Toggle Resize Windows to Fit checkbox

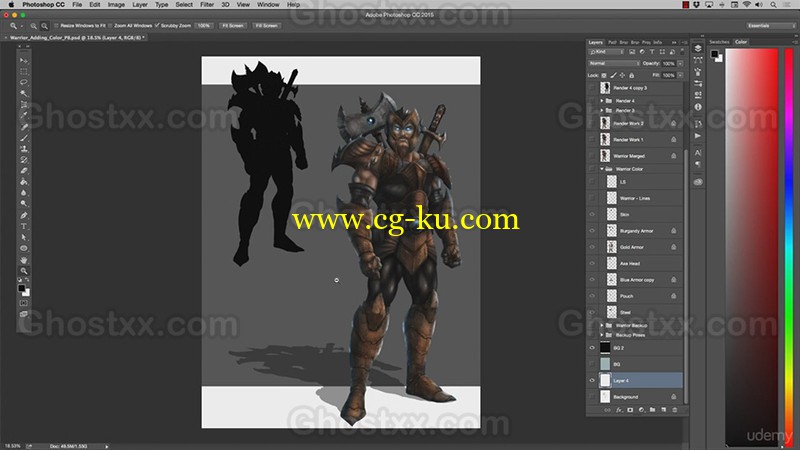56,26
